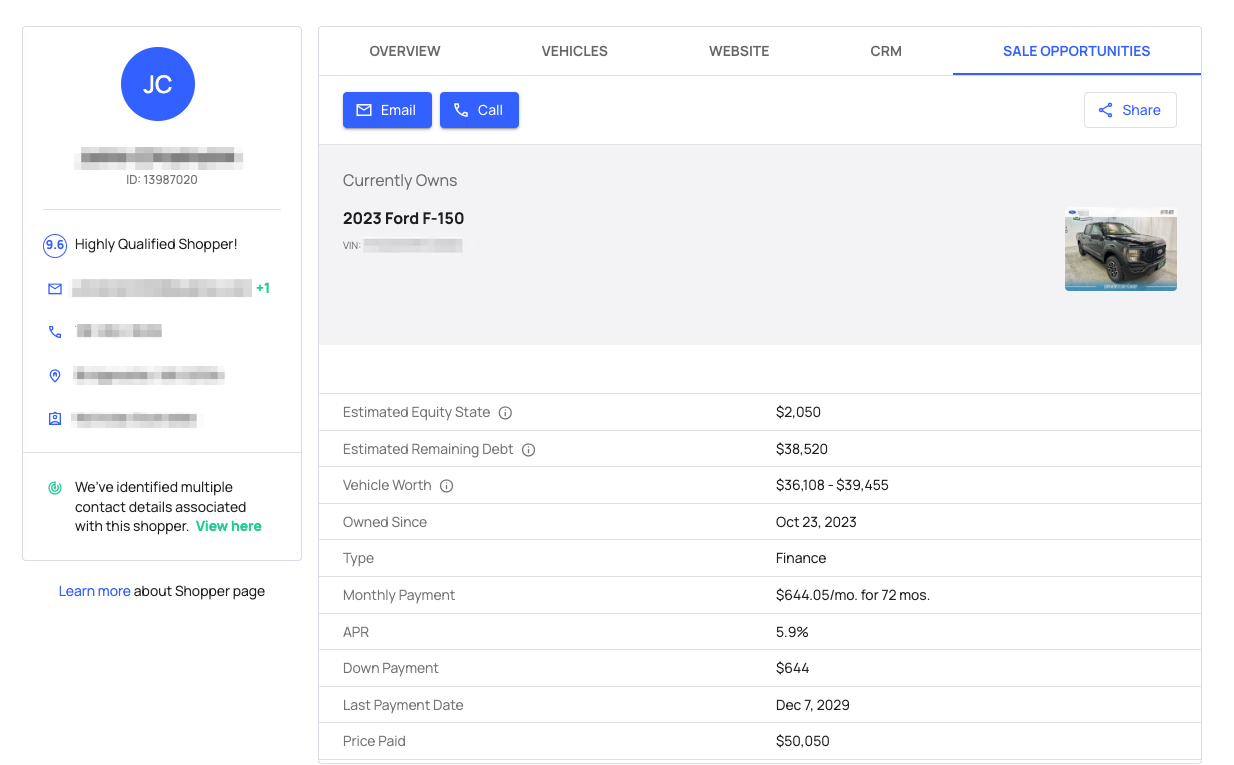Click the Call button

(479, 110)
